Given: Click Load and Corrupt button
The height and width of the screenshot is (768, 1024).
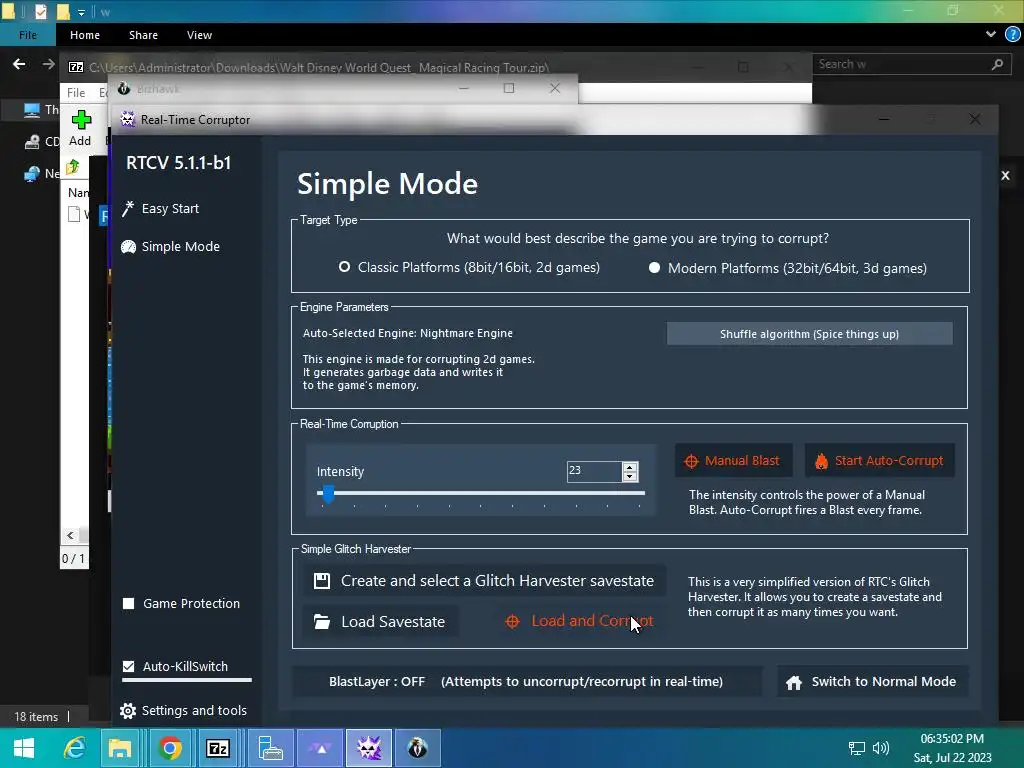Looking at the screenshot, I should click(x=579, y=621).
